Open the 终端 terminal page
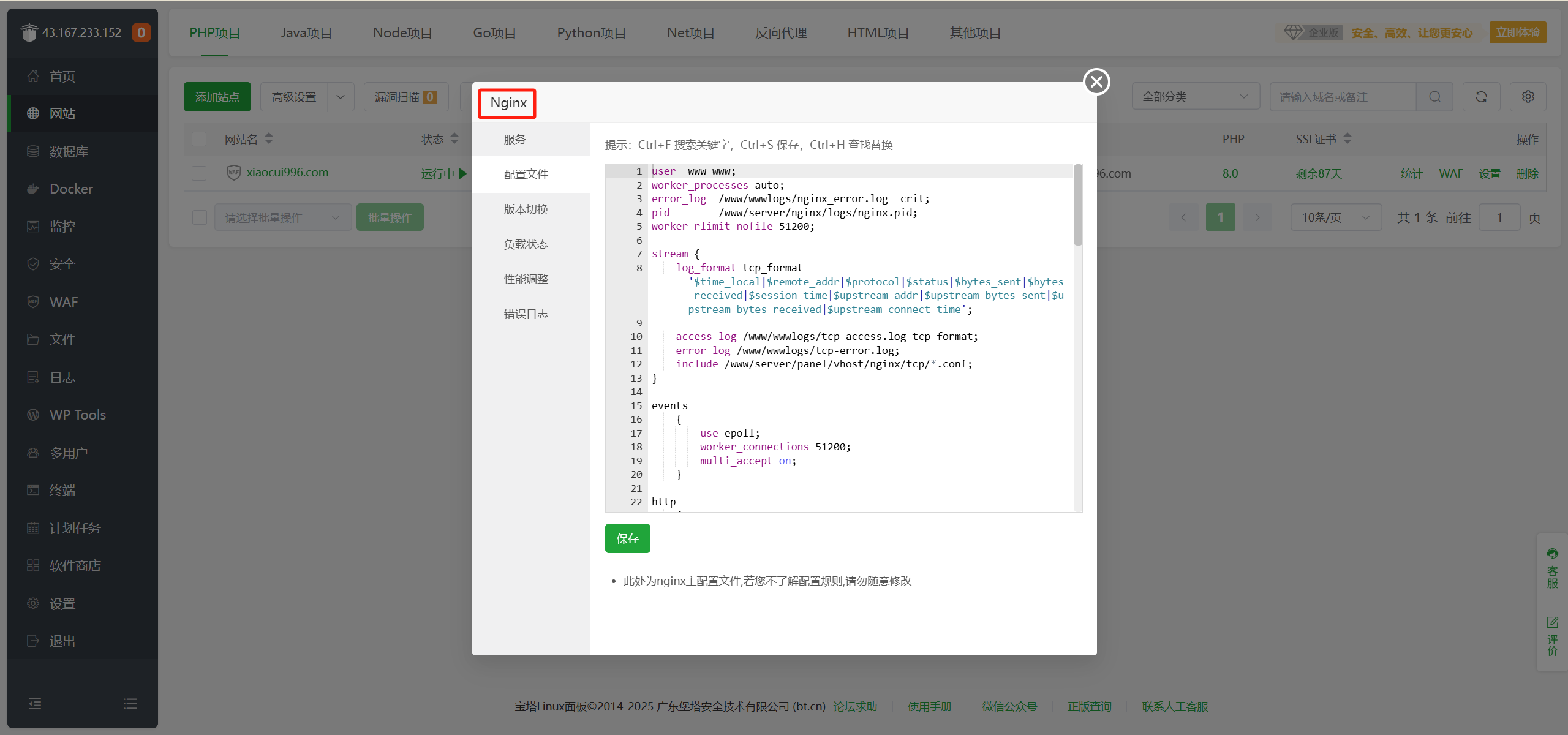Viewport: 1568px width, 735px height. coord(62,490)
